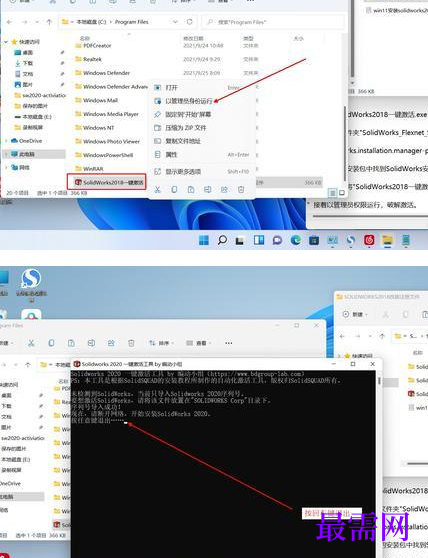Click the Paste icon in the context menu
The width and height of the screenshot is (428, 558).
[x=191, y=189]
